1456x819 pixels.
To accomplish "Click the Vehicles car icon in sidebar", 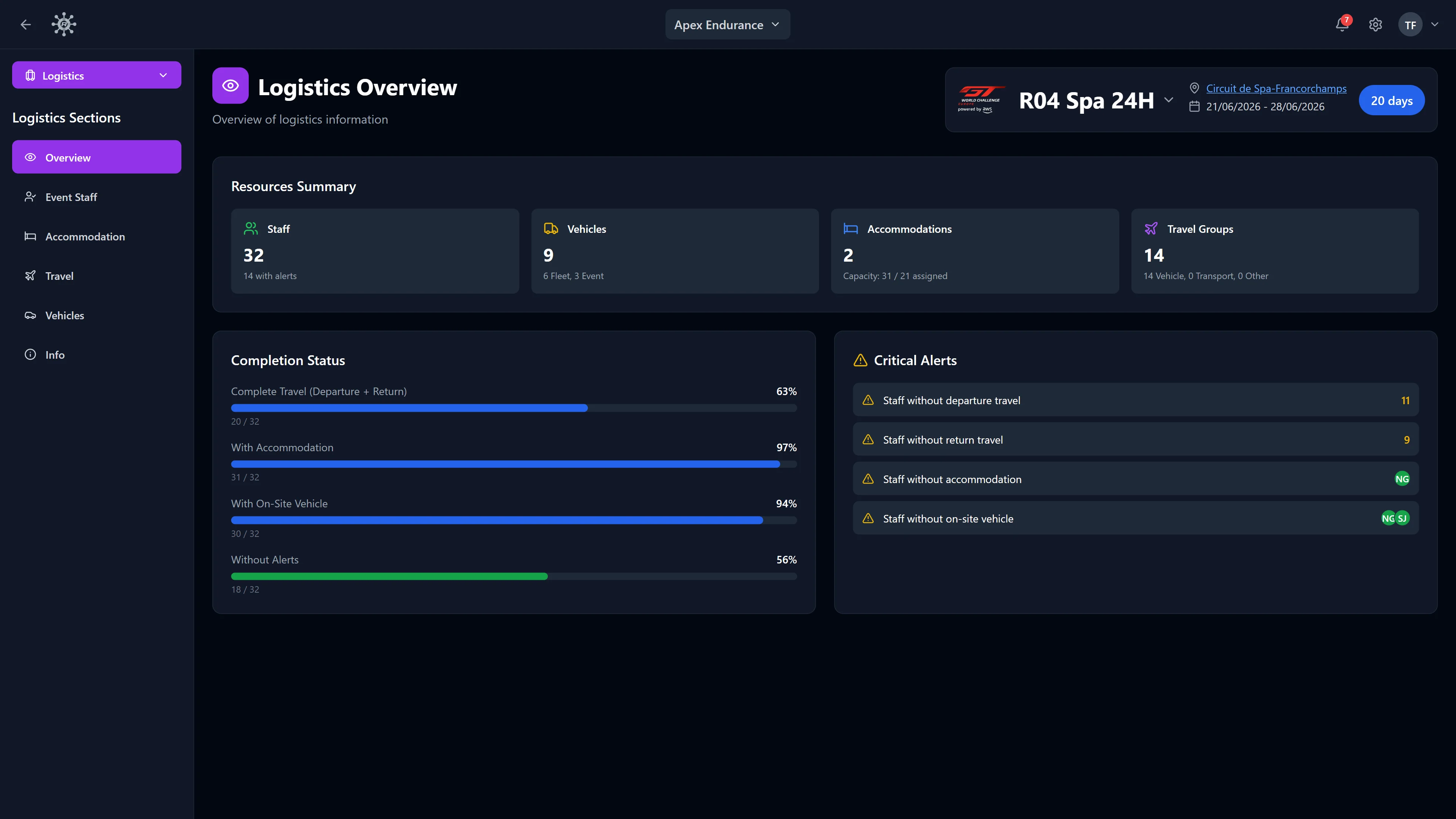I will [x=30, y=315].
